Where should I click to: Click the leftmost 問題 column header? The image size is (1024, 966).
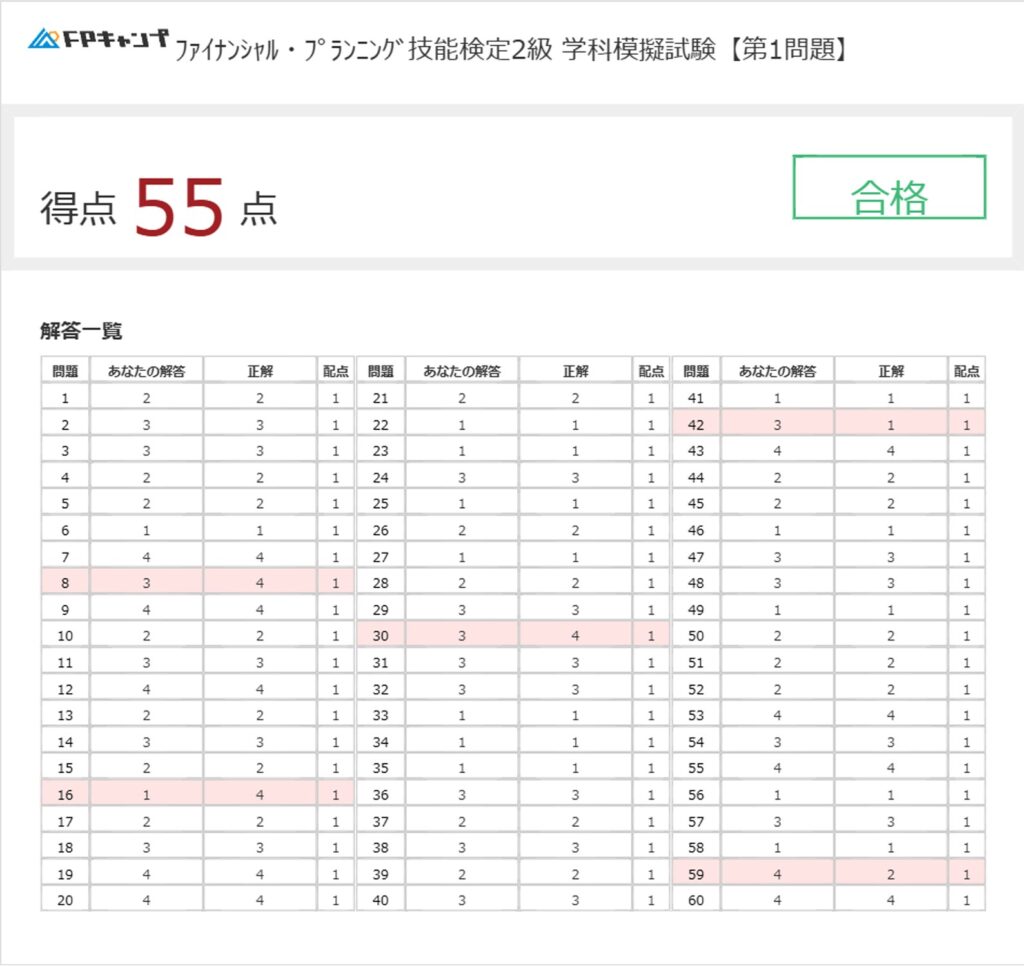[x=65, y=371]
